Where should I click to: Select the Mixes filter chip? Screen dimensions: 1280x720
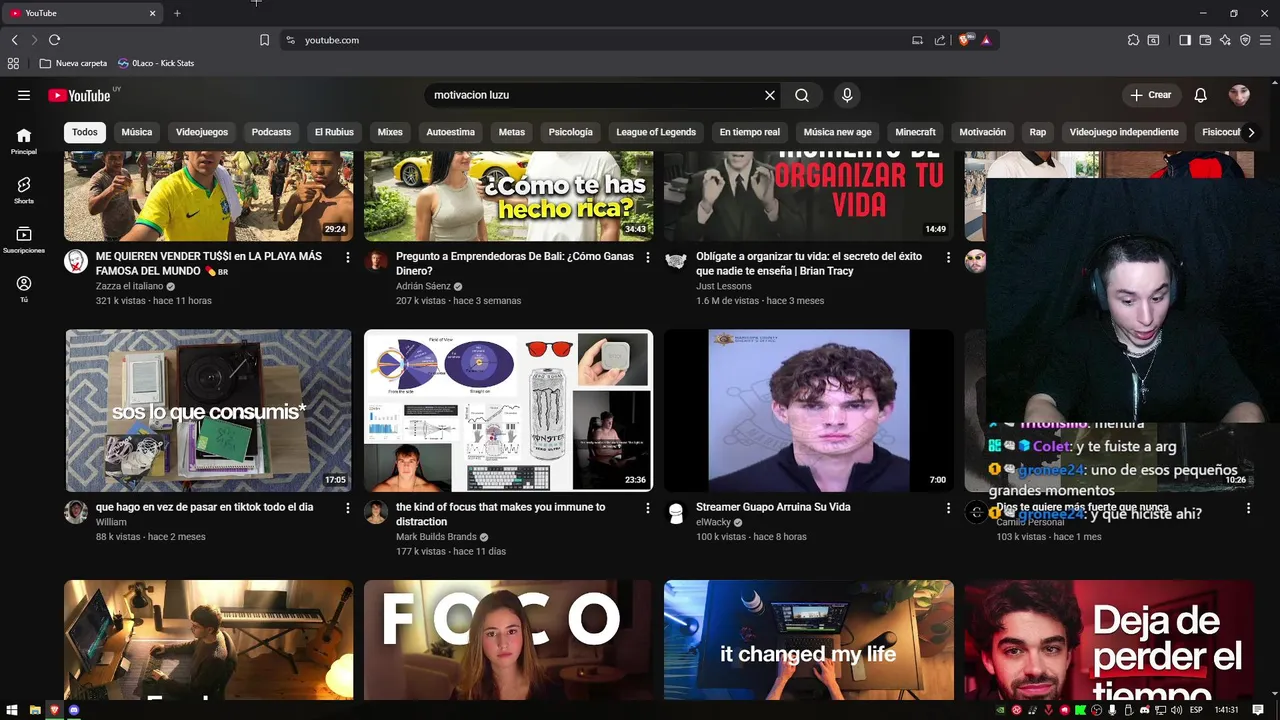(390, 132)
